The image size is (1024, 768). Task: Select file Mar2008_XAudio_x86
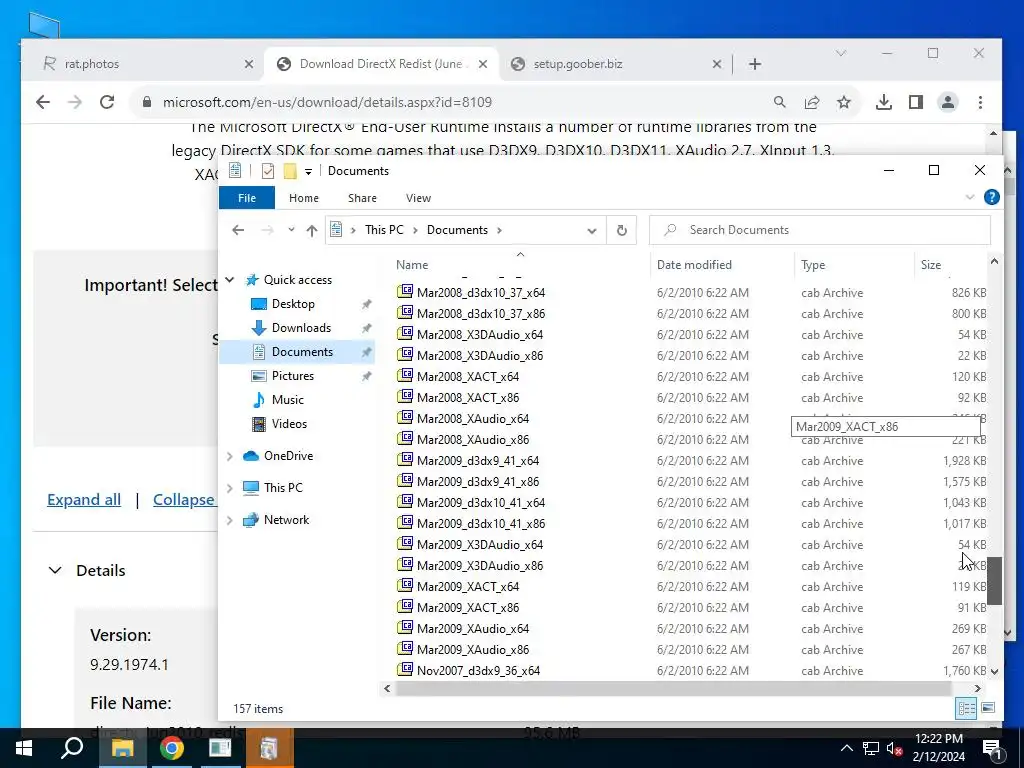coord(473,440)
